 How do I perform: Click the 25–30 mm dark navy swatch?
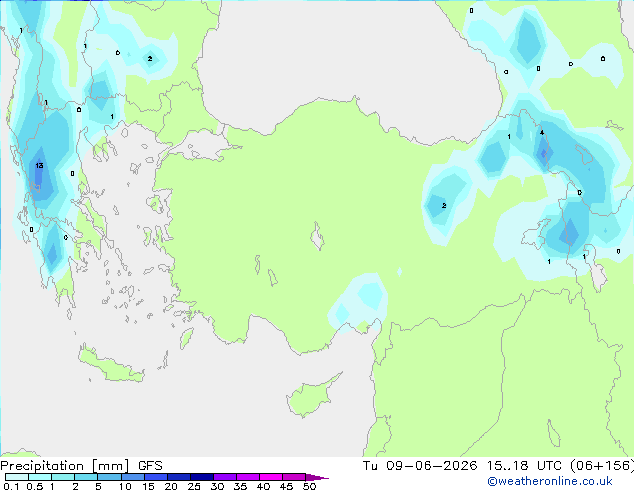[201, 477]
